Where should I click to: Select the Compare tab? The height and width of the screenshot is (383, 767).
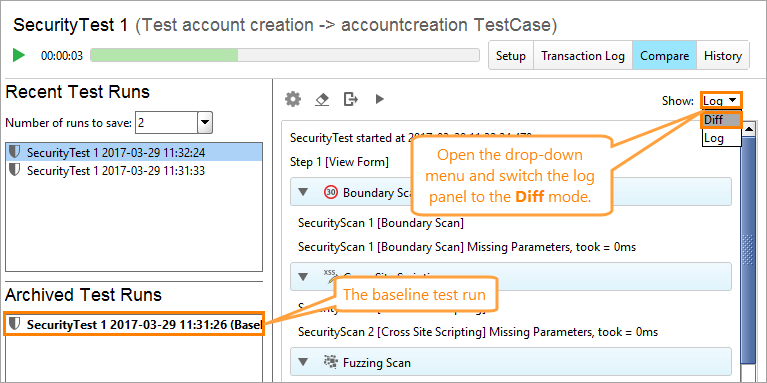coord(664,56)
